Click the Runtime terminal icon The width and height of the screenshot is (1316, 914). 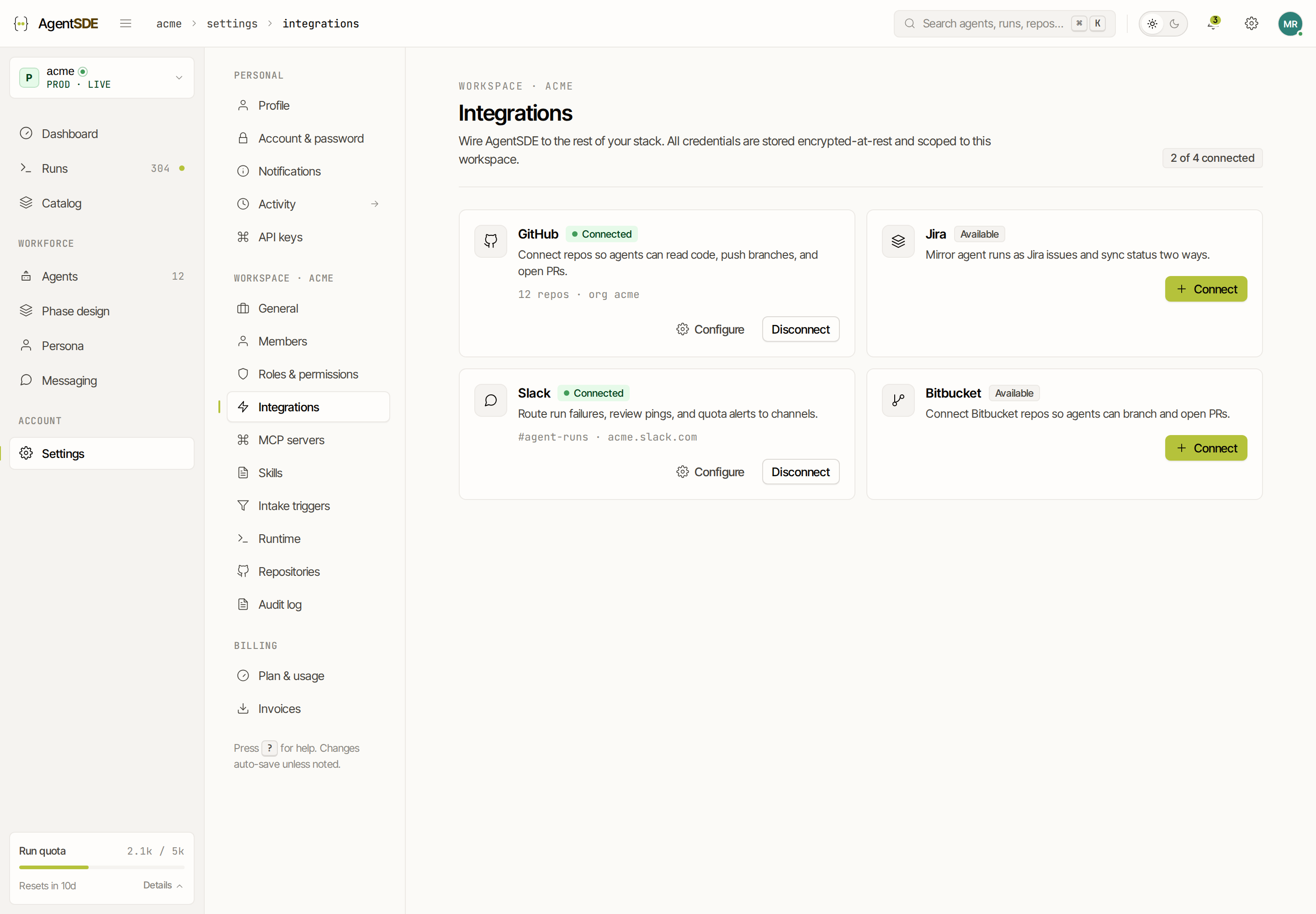(243, 539)
